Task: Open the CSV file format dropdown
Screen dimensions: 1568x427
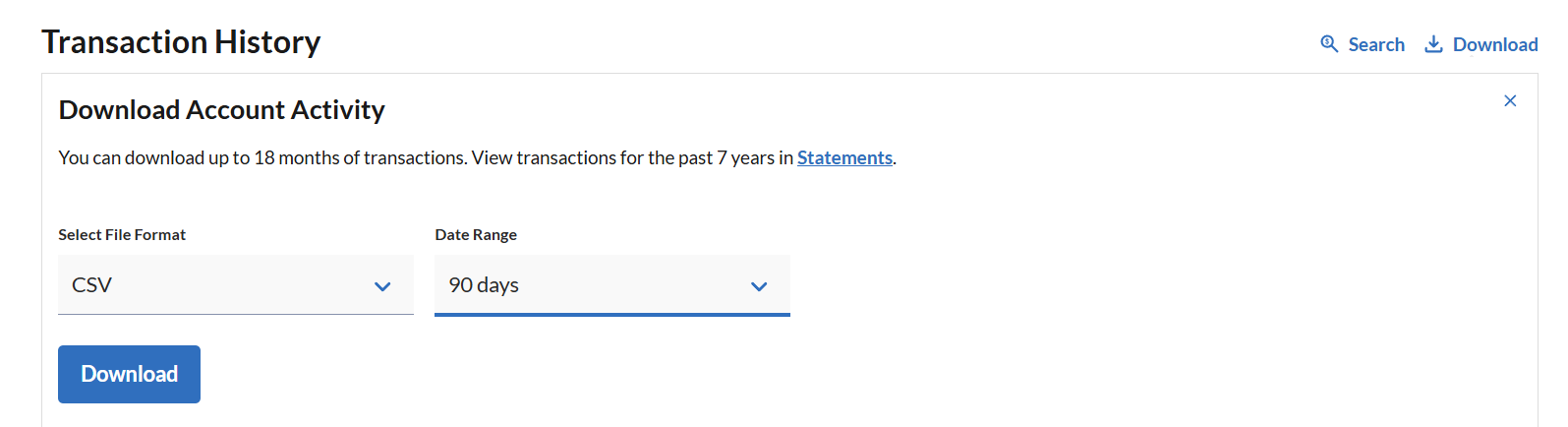Action: (x=236, y=285)
